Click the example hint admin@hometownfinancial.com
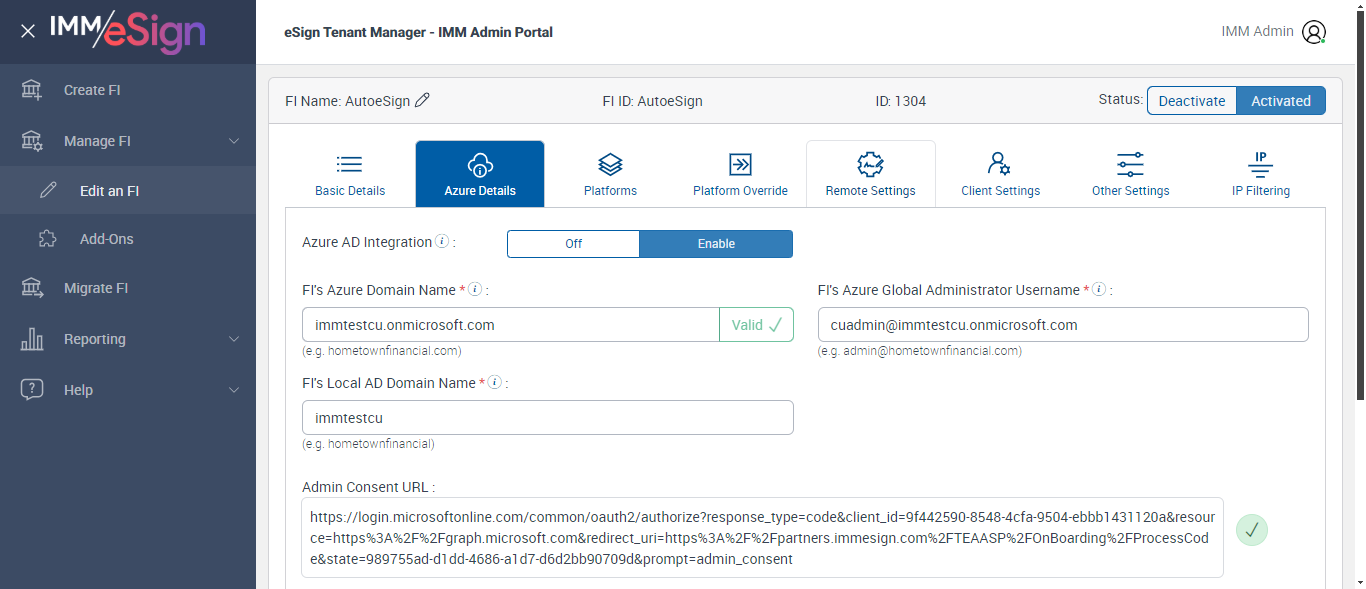The image size is (1366, 589). (x=920, y=351)
